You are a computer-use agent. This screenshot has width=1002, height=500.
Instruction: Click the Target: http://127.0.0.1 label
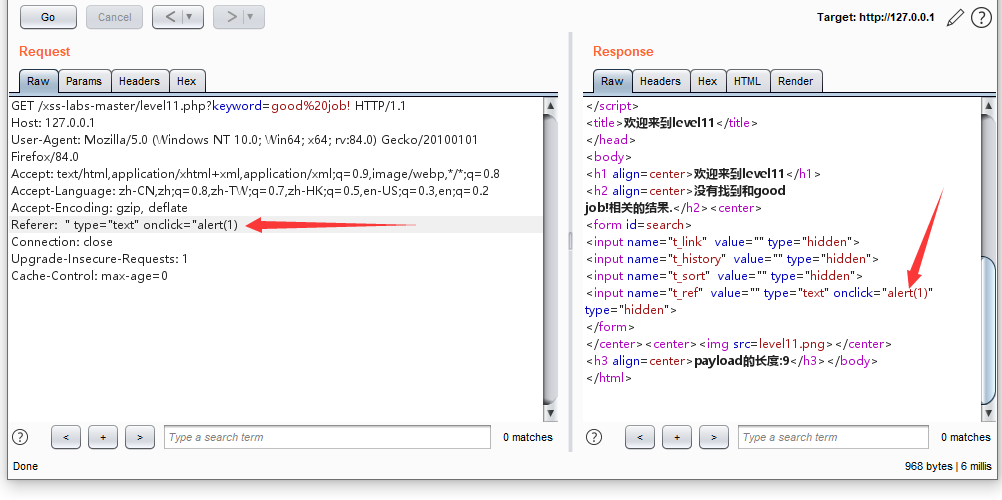coord(875,17)
